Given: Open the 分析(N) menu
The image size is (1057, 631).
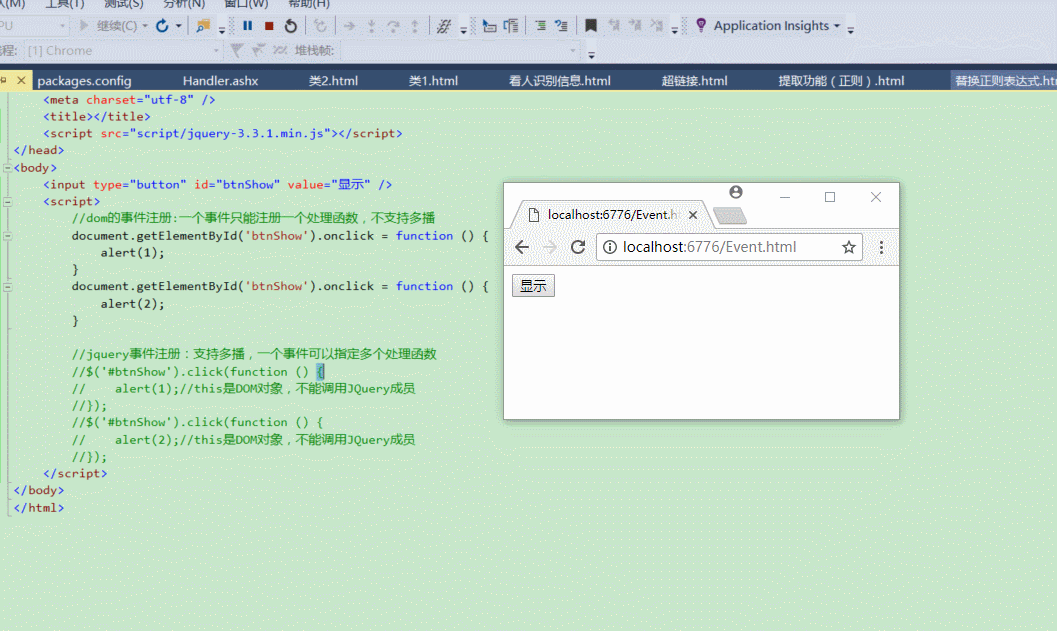Looking at the screenshot, I should [x=183, y=4].
